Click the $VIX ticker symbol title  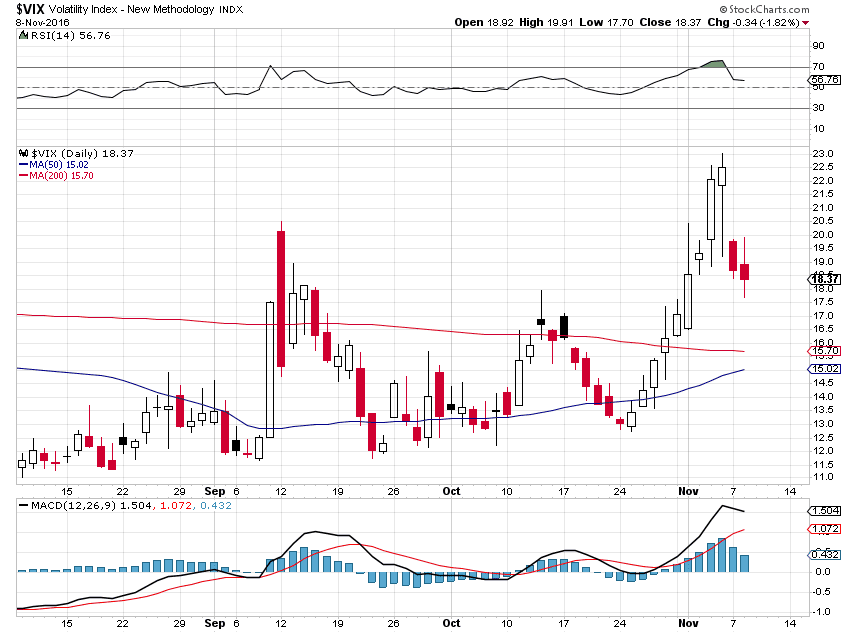tap(30, 9)
